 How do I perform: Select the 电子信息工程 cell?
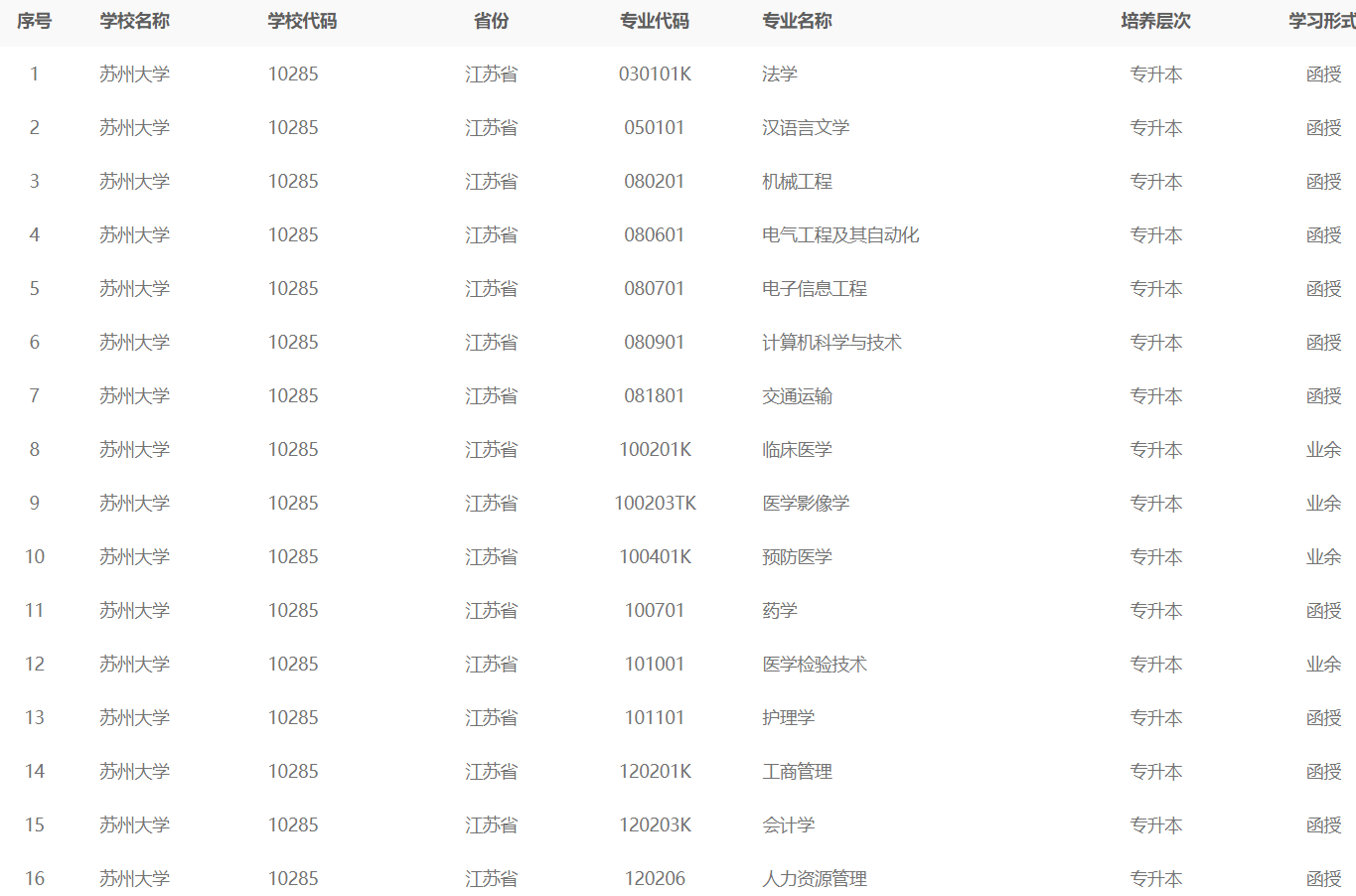click(x=815, y=289)
